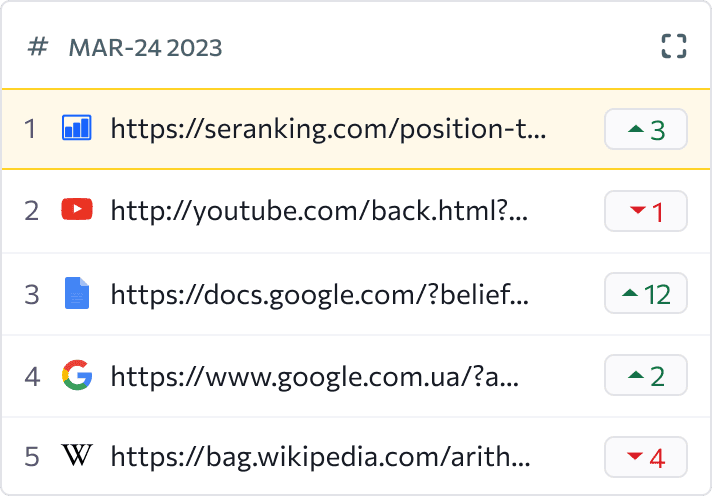Click the SE Ranking bar chart favicon
The width and height of the screenshot is (712, 496).
77,127
